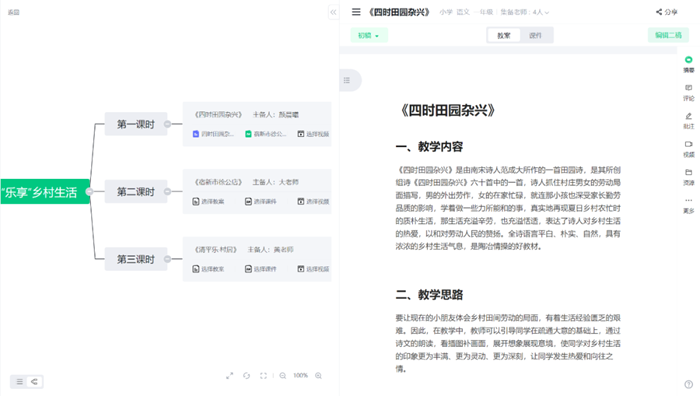This screenshot has width=700, height=396.
Task: Open the comments panel in right sidebar
Action: [x=688, y=92]
